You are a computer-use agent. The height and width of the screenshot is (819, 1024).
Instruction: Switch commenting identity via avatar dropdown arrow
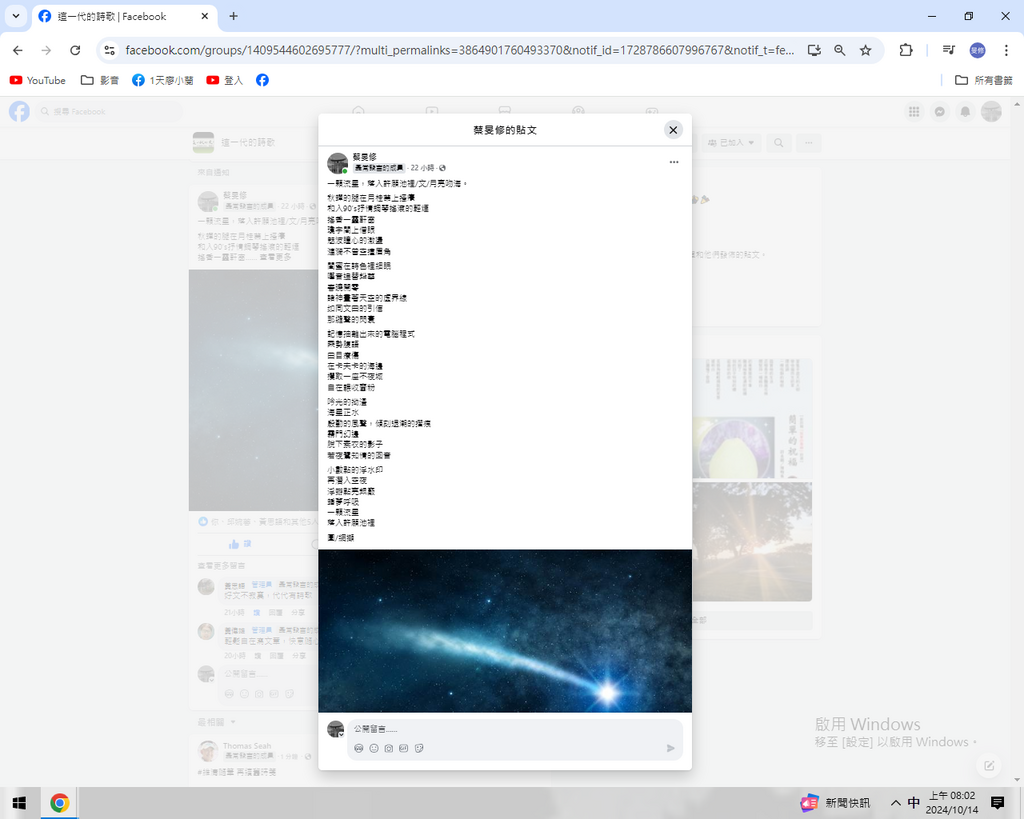(342, 735)
